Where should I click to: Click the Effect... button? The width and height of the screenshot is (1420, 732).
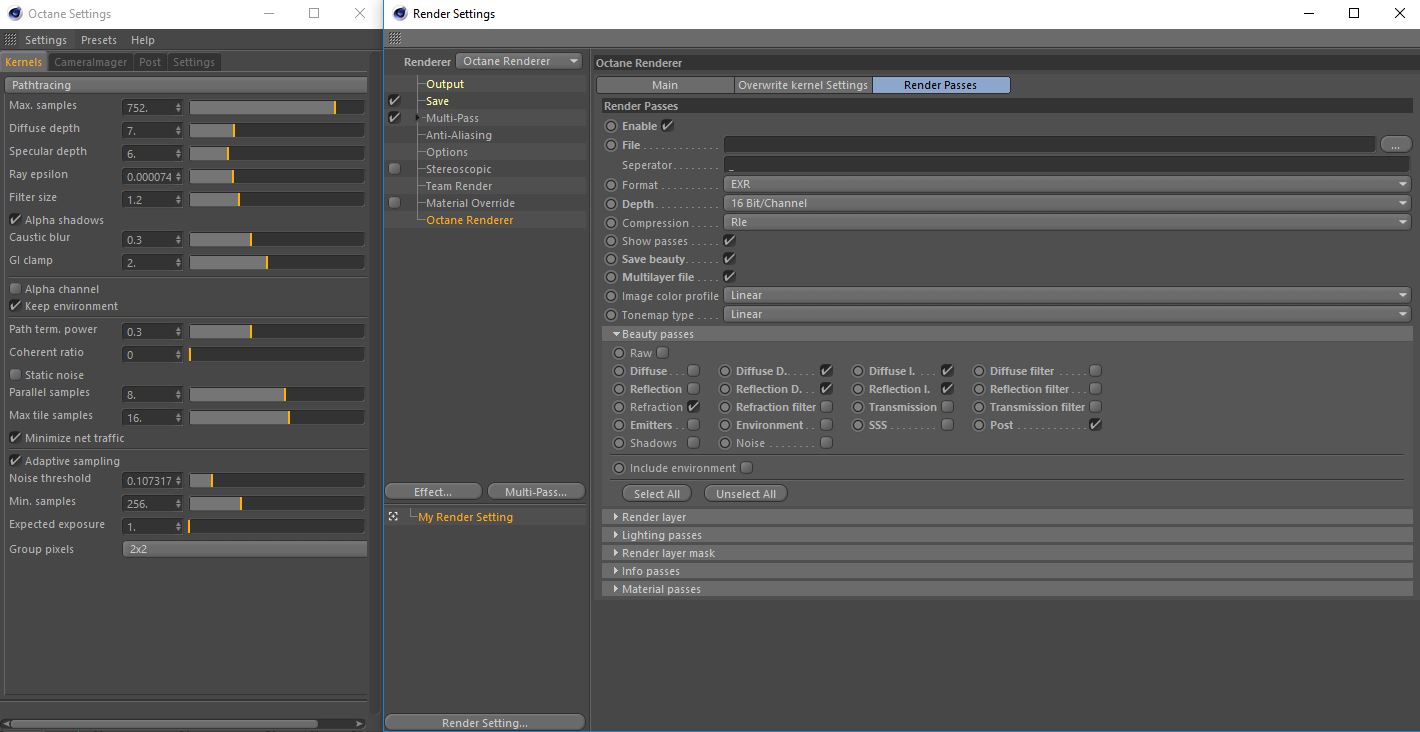[433, 492]
